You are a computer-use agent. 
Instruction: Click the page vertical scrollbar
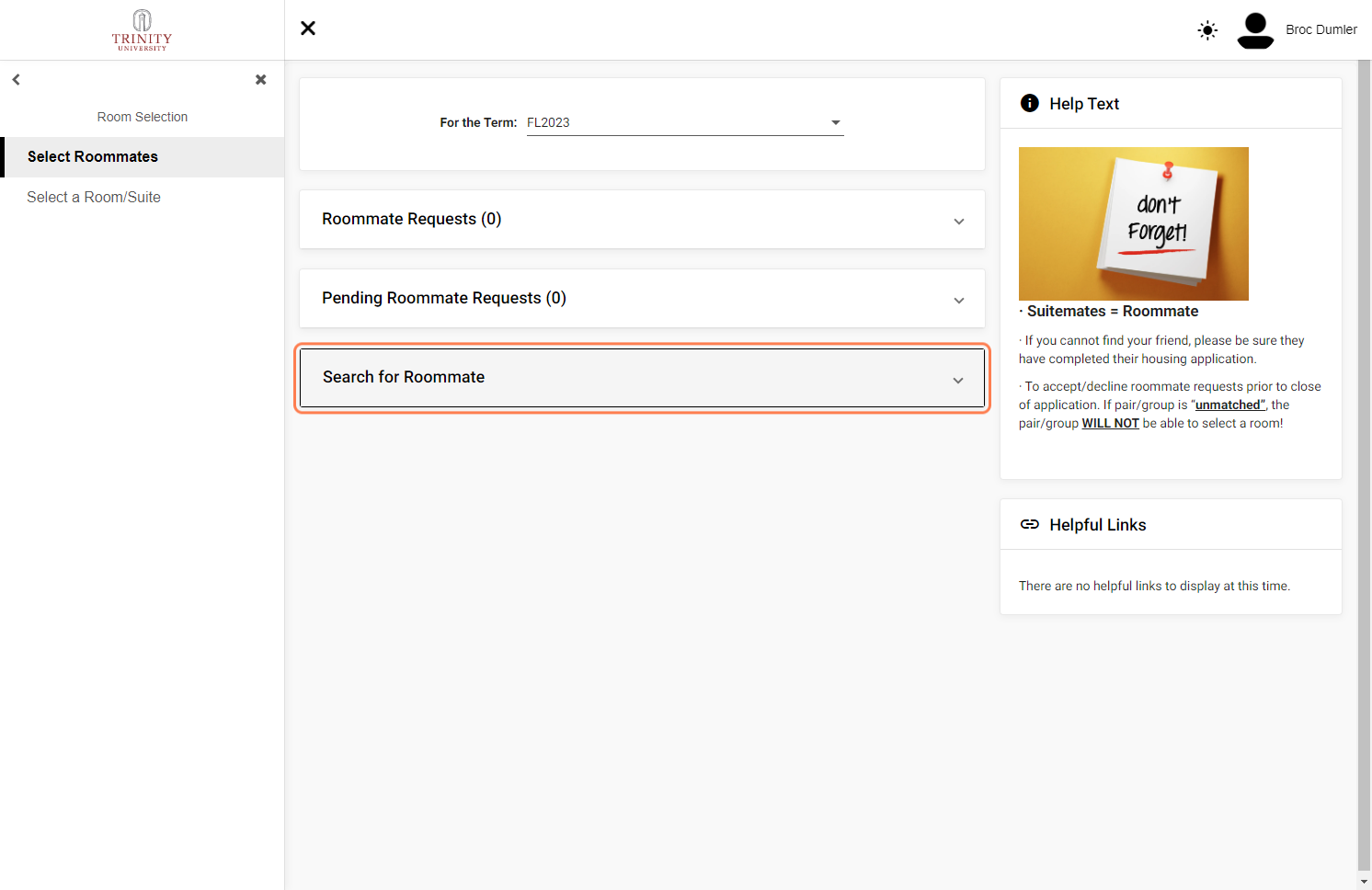pyautogui.click(x=1364, y=464)
